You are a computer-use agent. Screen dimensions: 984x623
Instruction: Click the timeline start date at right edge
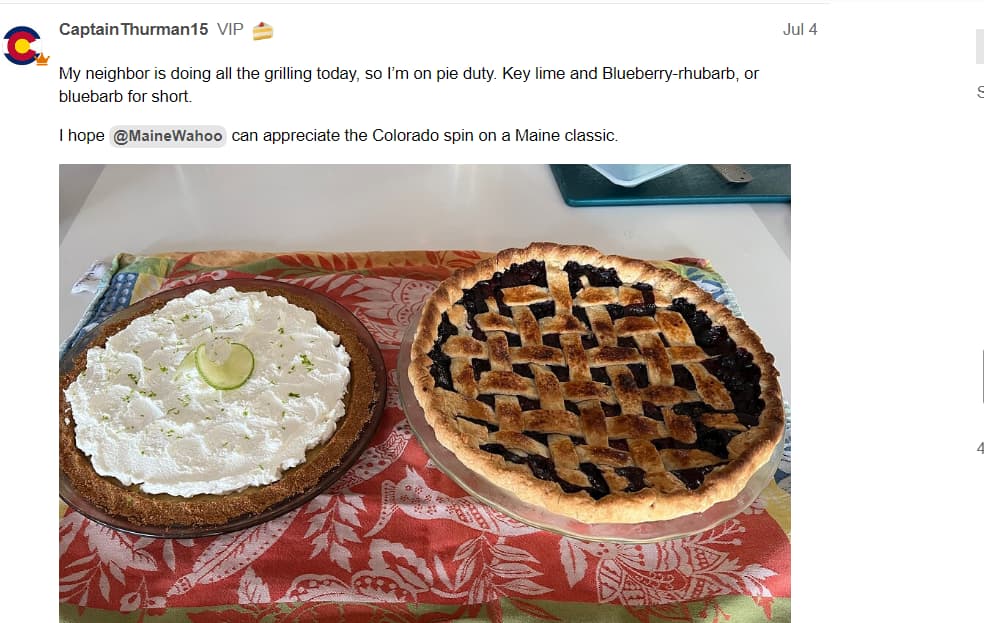pyautogui.click(x=980, y=93)
